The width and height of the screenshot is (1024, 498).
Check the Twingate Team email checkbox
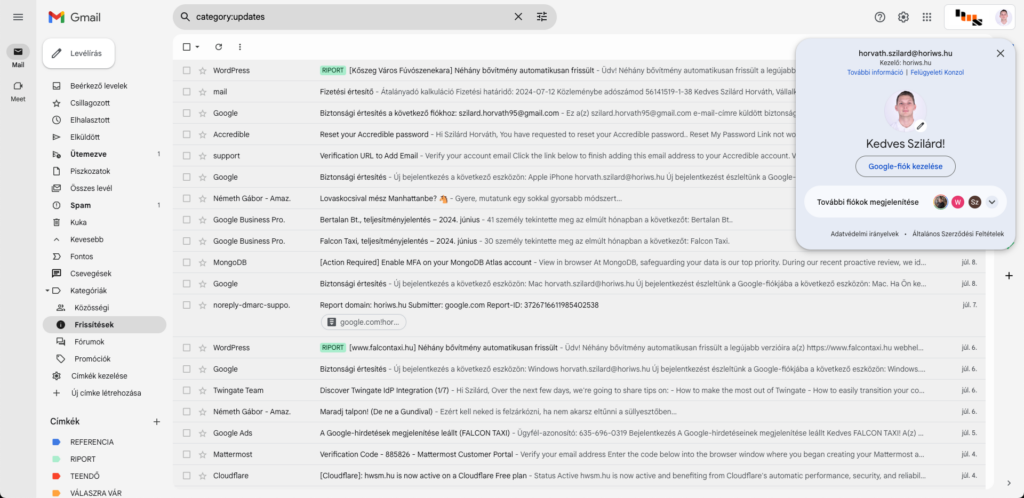(x=187, y=390)
